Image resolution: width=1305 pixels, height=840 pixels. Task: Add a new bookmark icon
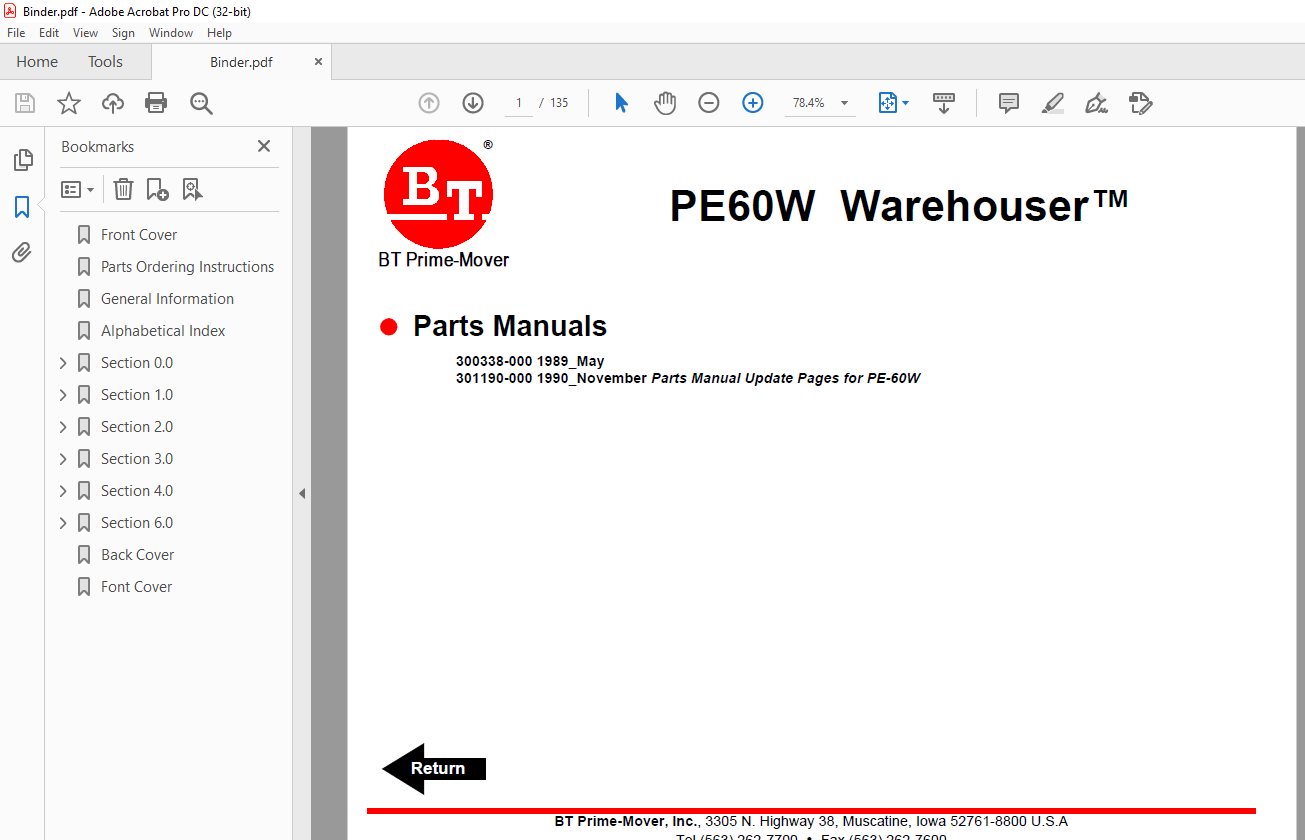(157, 189)
